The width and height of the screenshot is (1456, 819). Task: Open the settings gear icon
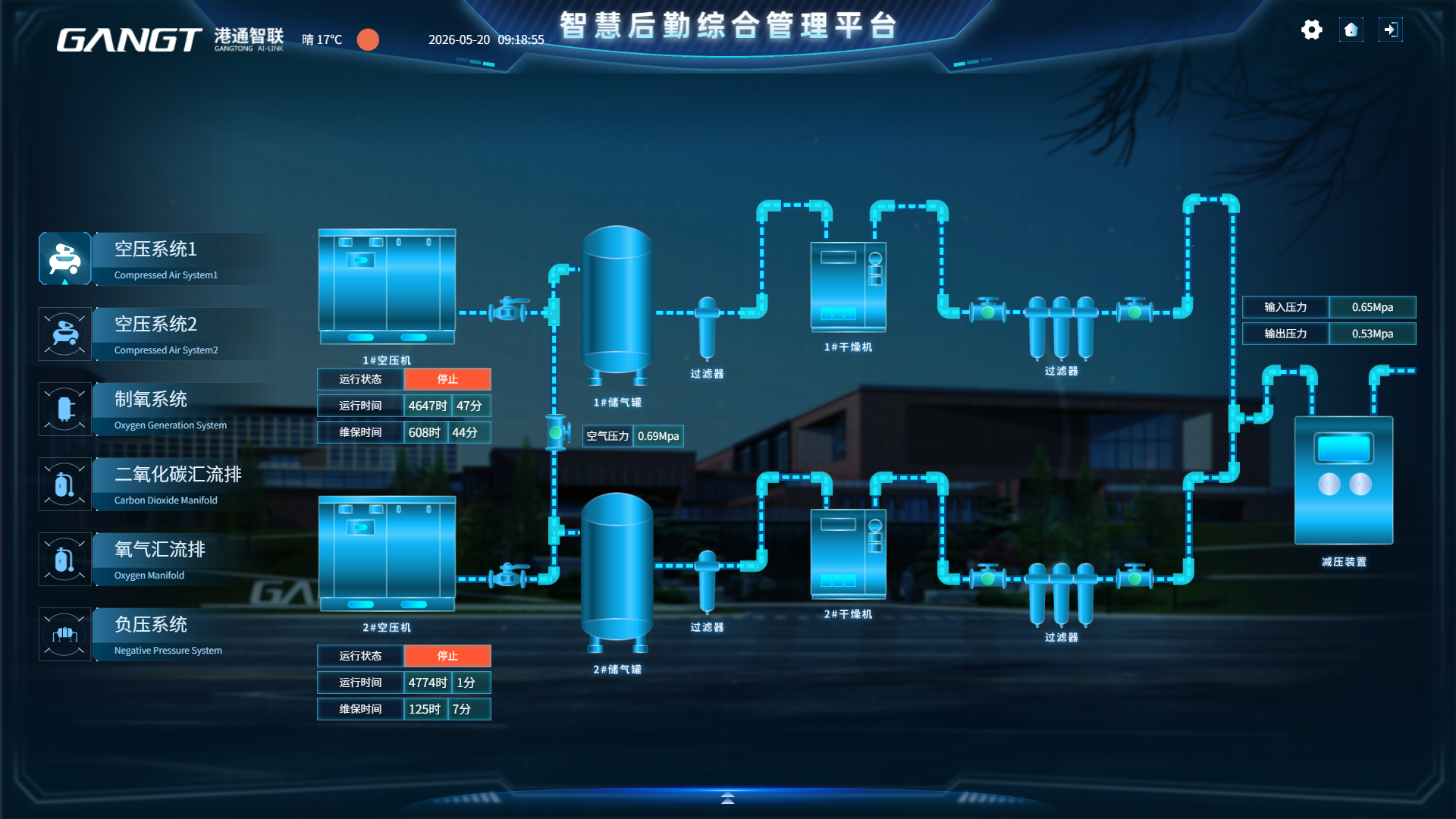tap(1311, 30)
